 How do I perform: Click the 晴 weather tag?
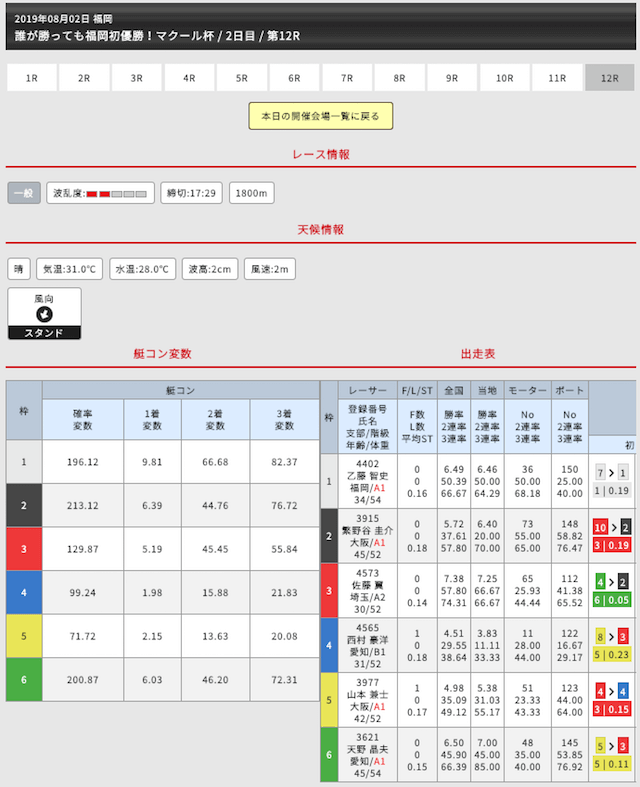(19, 269)
